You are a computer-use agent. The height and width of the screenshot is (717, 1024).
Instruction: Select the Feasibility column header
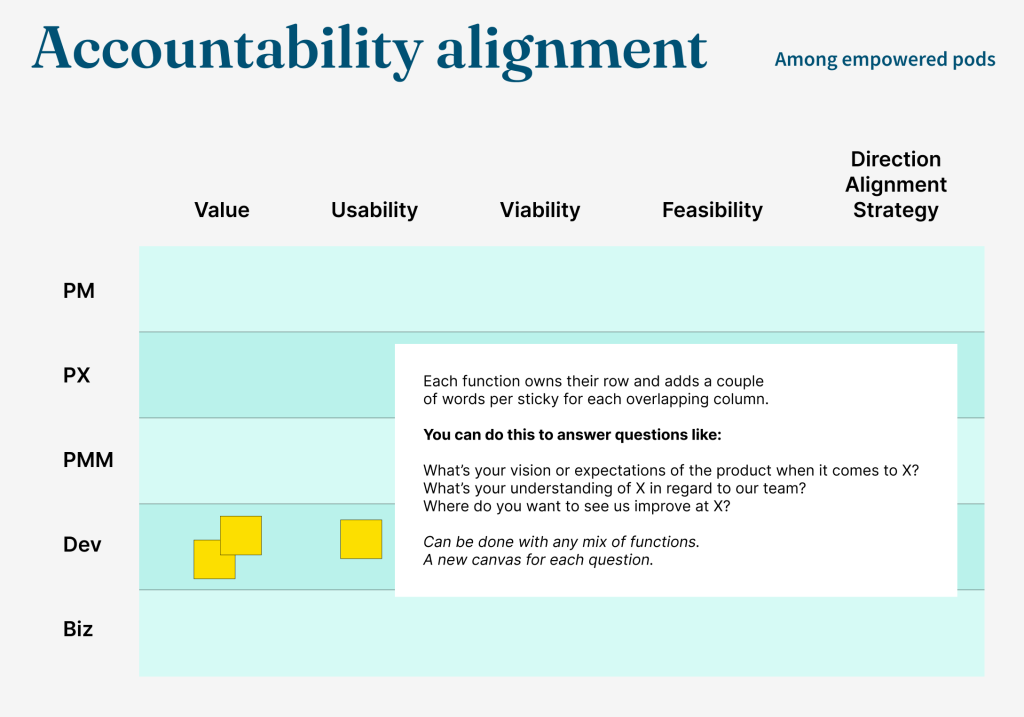coord(712,210)
